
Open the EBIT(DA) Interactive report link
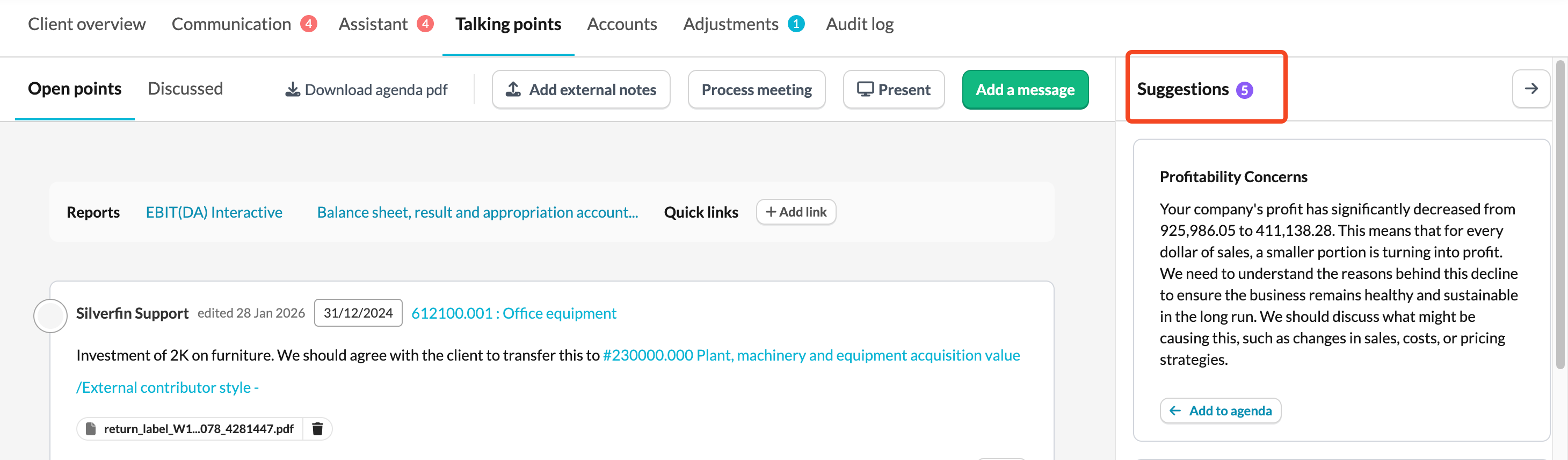point(214,212)
